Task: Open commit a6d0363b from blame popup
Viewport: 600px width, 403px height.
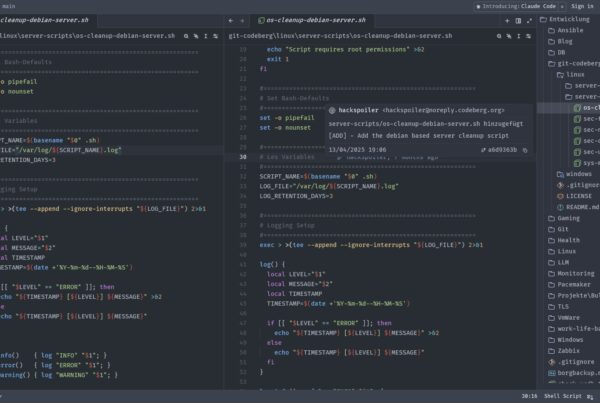Action: pyautogui.click(x=499, y=150)
